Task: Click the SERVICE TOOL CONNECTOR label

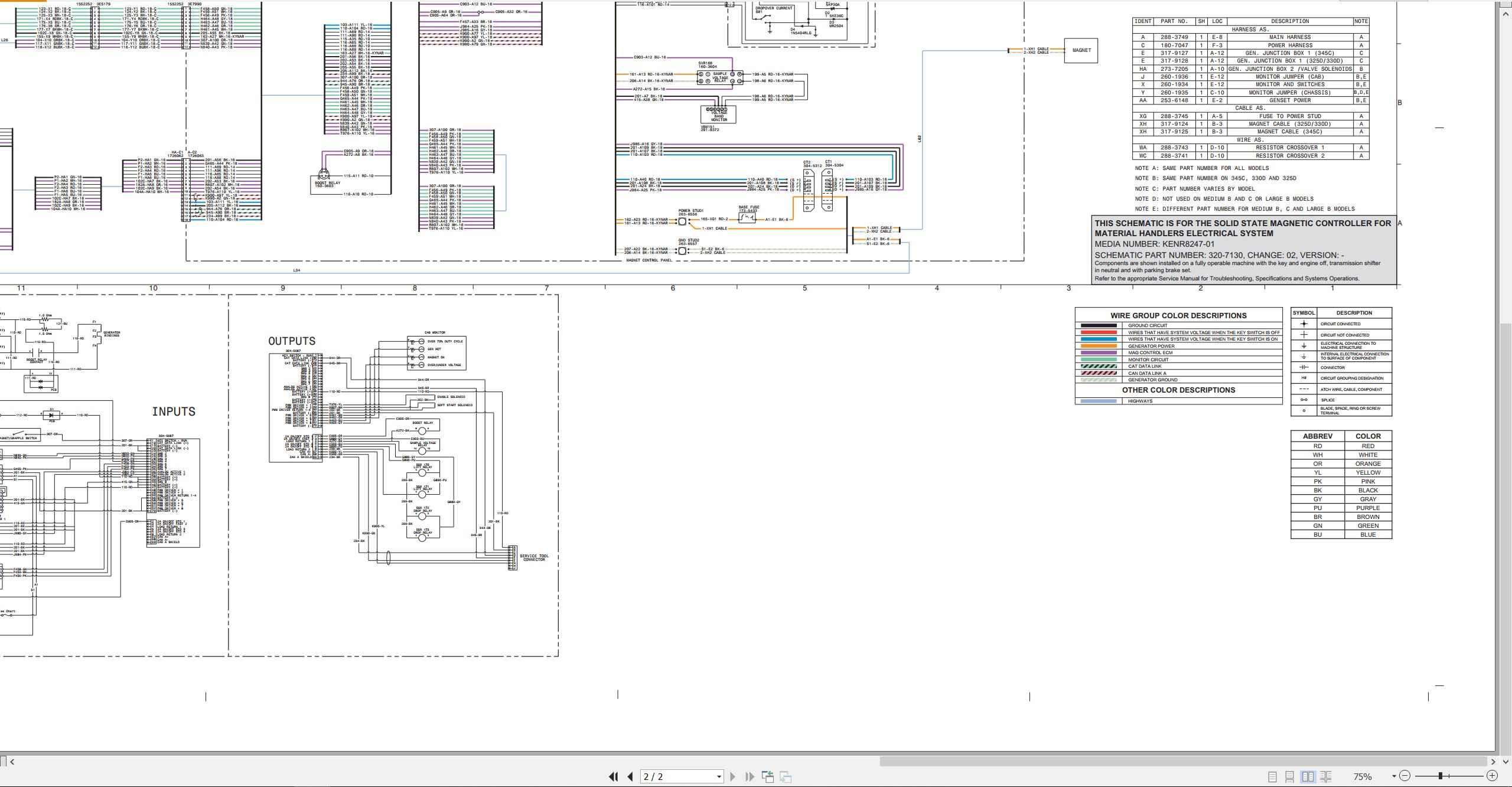Action: (x=533, y=558)
